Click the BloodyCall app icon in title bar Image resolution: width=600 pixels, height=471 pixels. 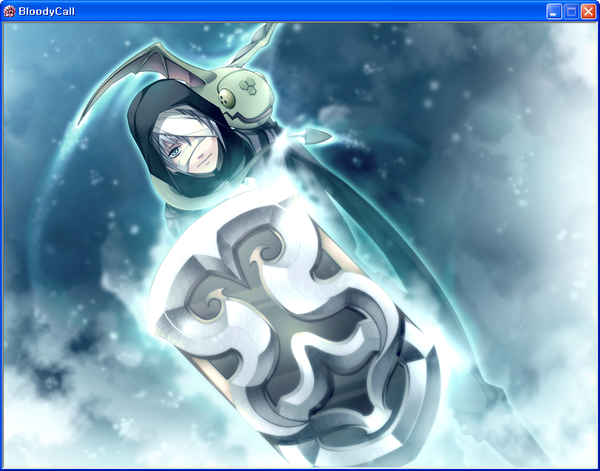coord(9,11)
